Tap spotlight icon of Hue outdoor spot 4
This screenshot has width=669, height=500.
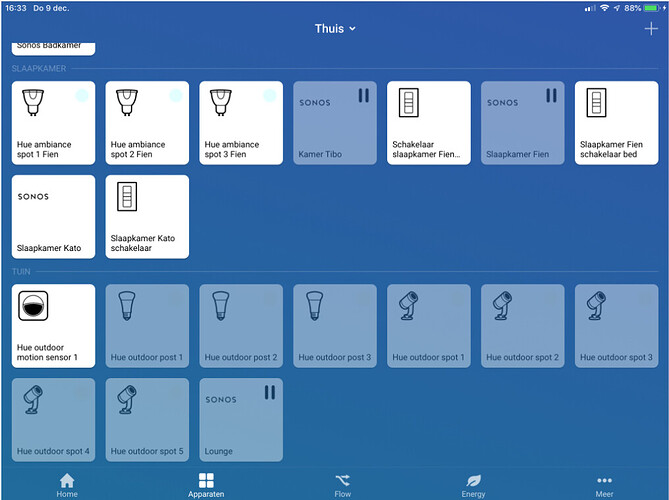coord(33,399)
